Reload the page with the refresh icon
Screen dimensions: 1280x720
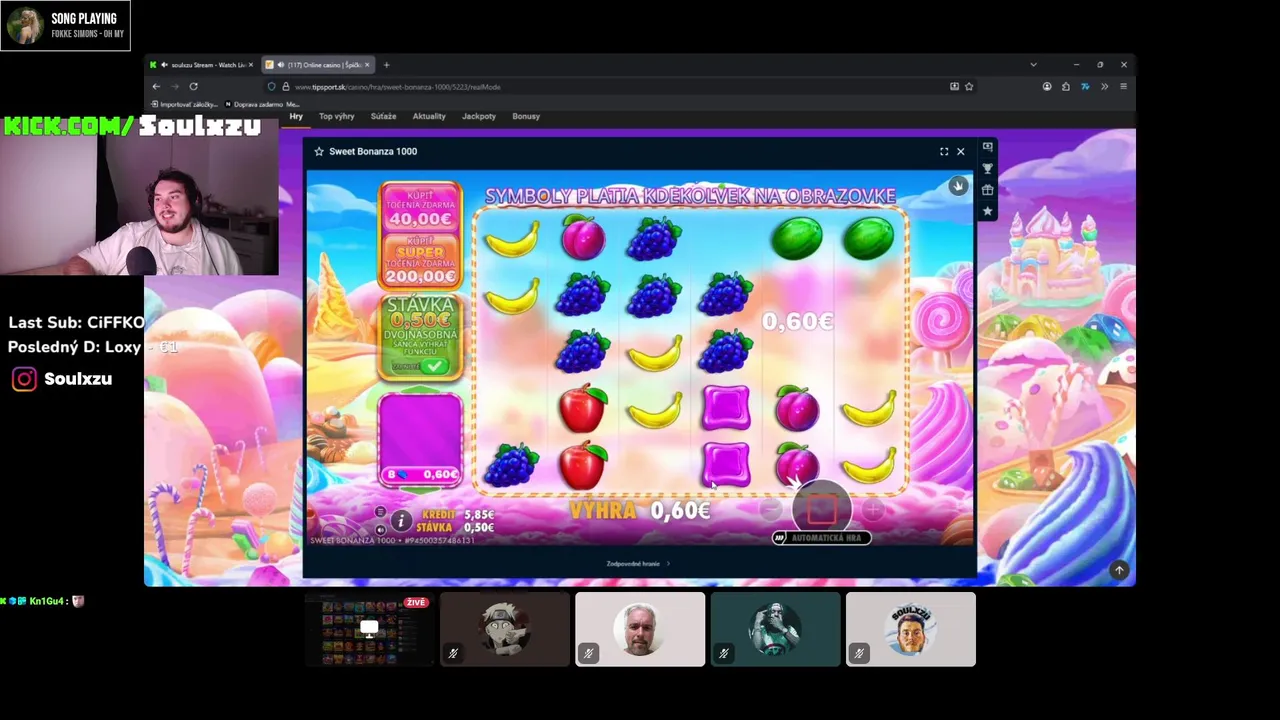193,87
